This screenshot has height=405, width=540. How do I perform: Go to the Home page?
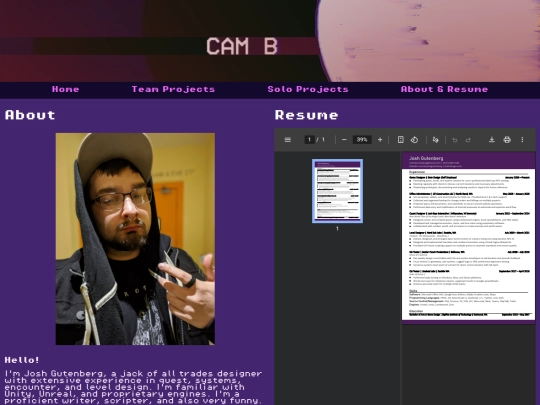65,89
